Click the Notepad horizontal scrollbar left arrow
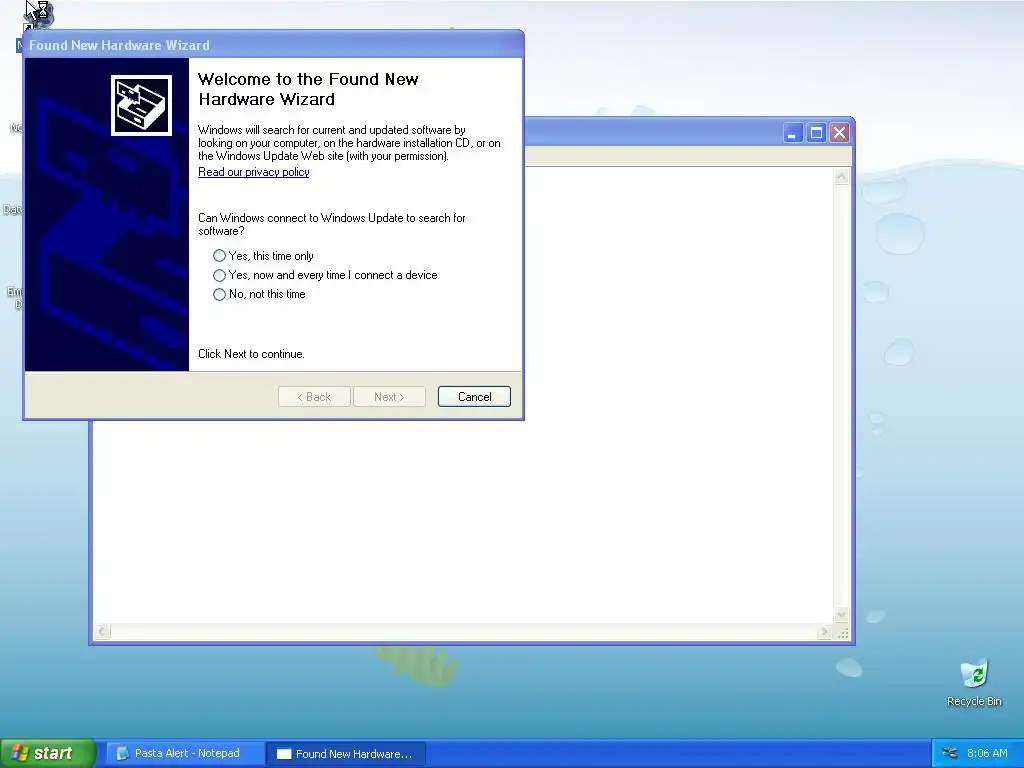The image size is (1024, 768). pyautogui.click(x=102, y=632)
